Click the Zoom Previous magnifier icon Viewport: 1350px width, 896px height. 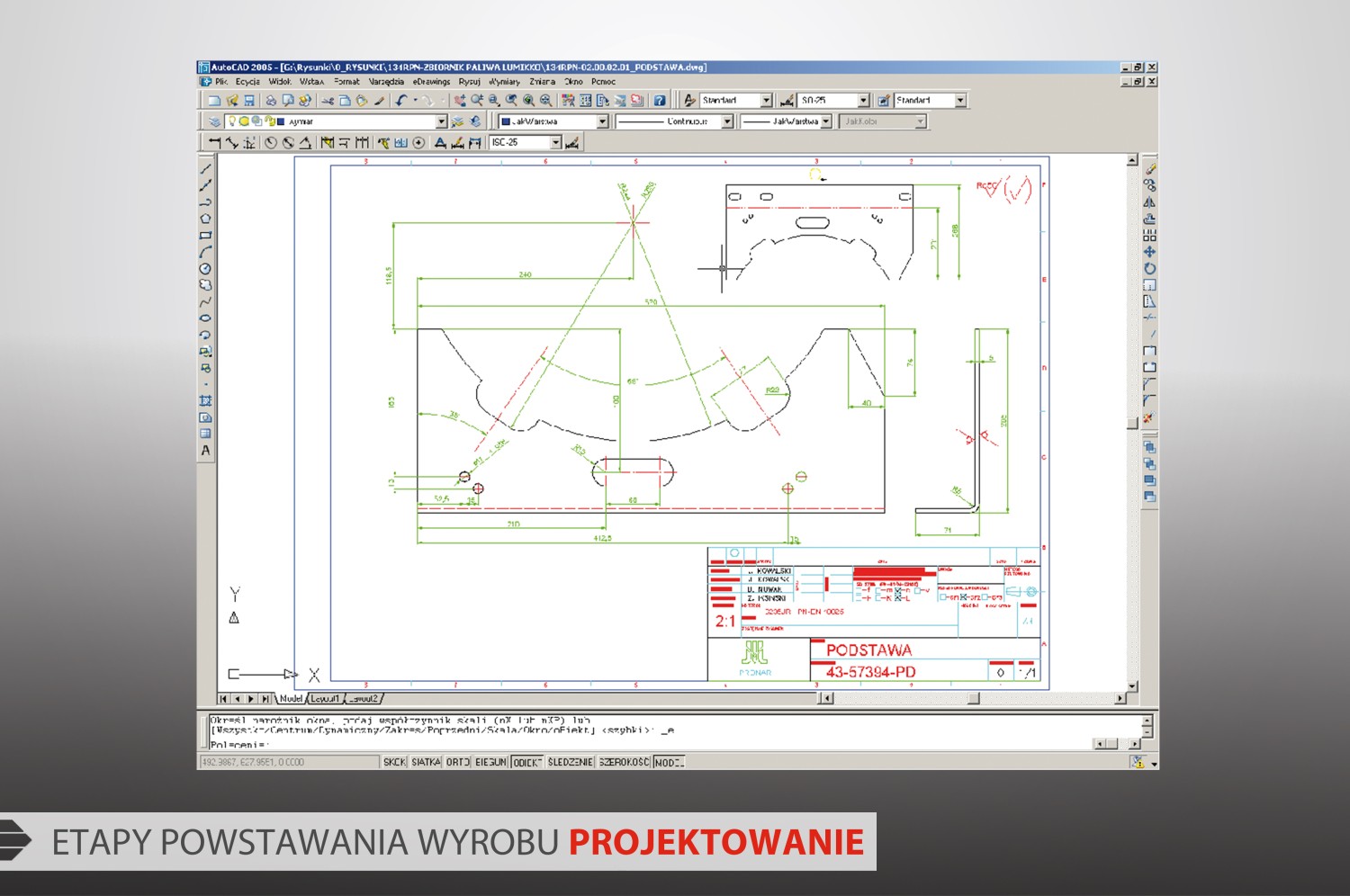510,101
